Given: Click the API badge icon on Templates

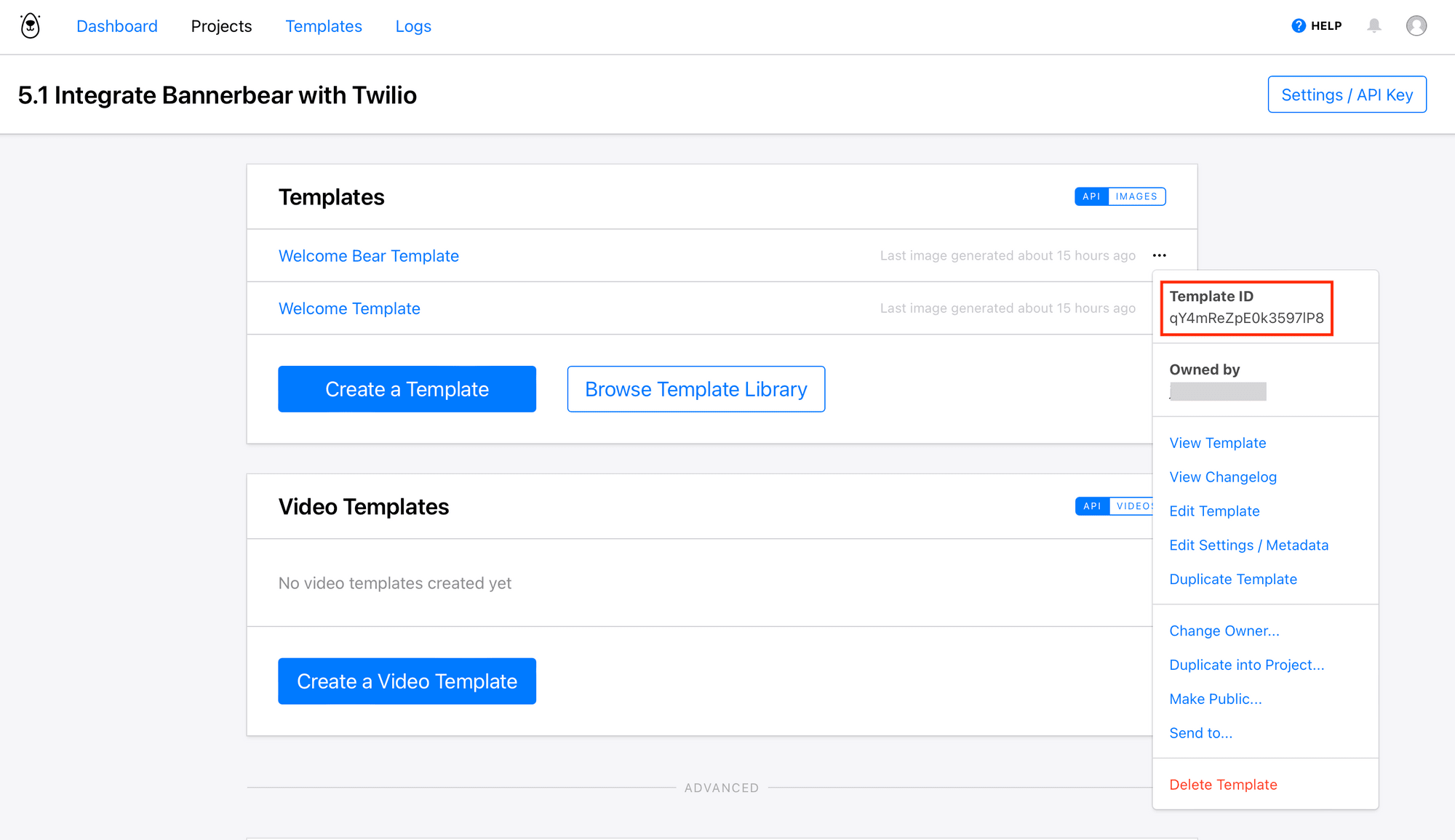Looking at the screenshot, I should (1090, 196).
